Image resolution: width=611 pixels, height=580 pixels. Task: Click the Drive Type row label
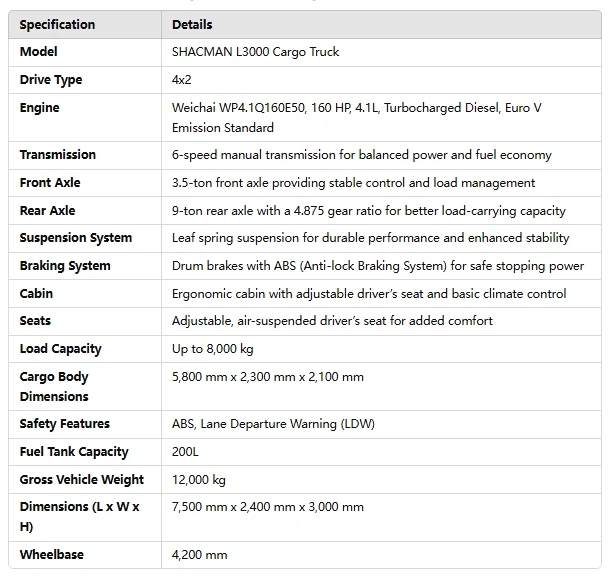click(51, 80)
